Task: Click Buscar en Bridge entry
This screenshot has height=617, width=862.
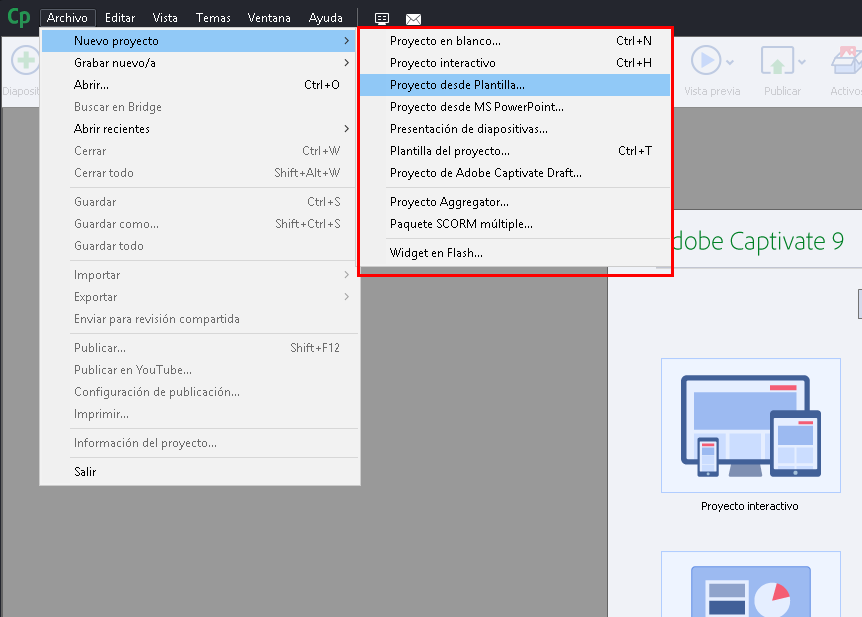Action: tap(198, 107)
